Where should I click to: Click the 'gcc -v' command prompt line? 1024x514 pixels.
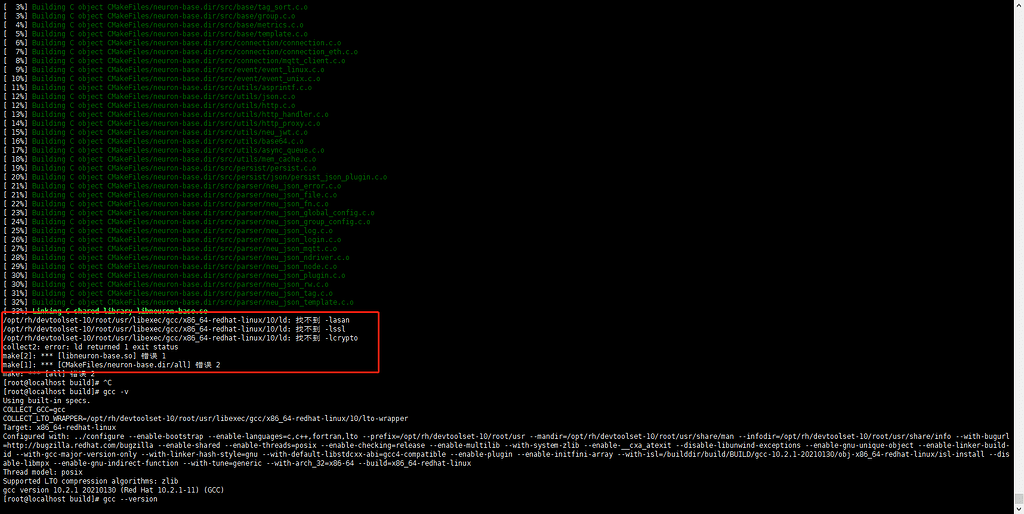pos(72,392)
